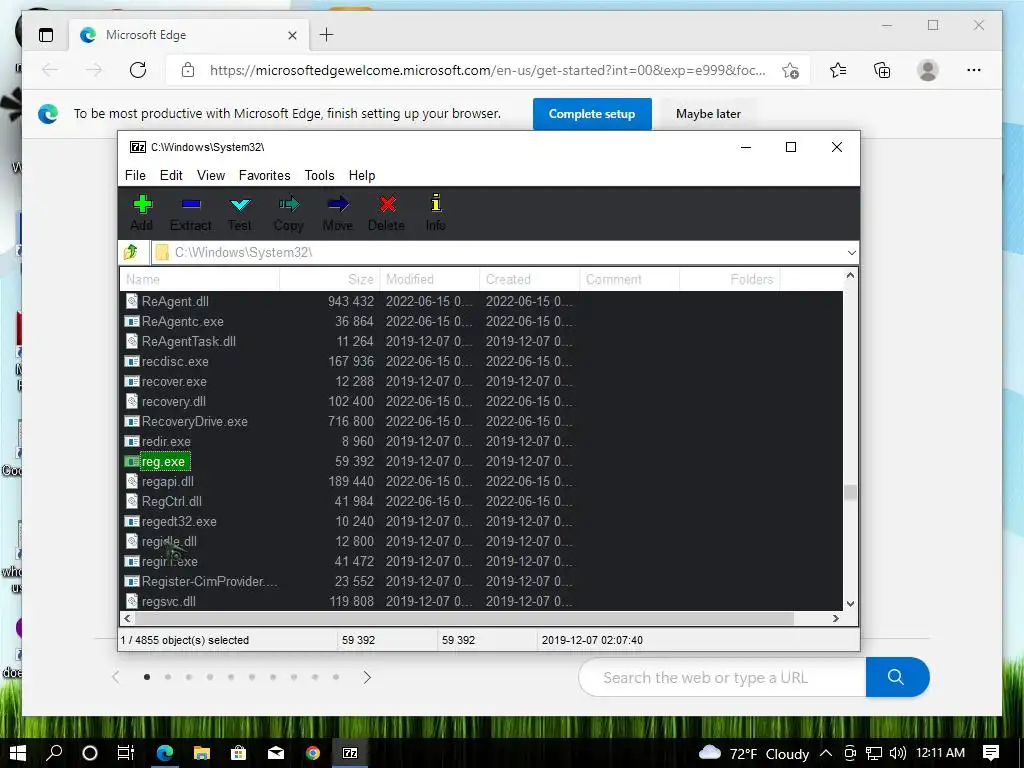Open the Edit menu

[171, 175]
